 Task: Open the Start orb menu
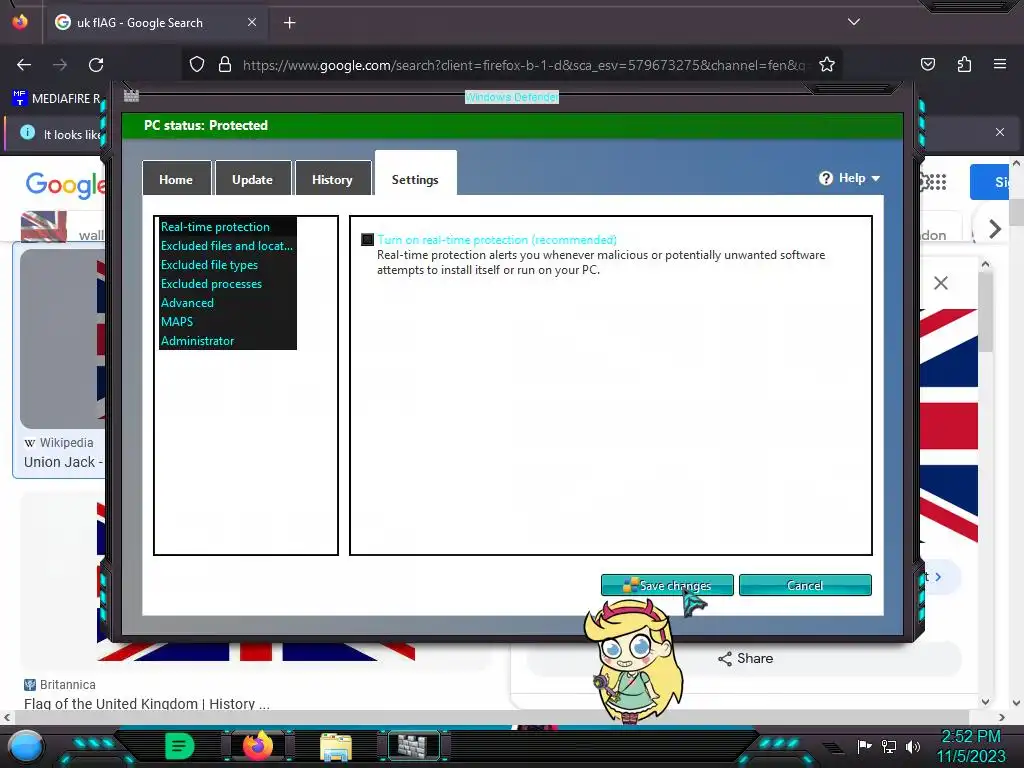(26, 746)
